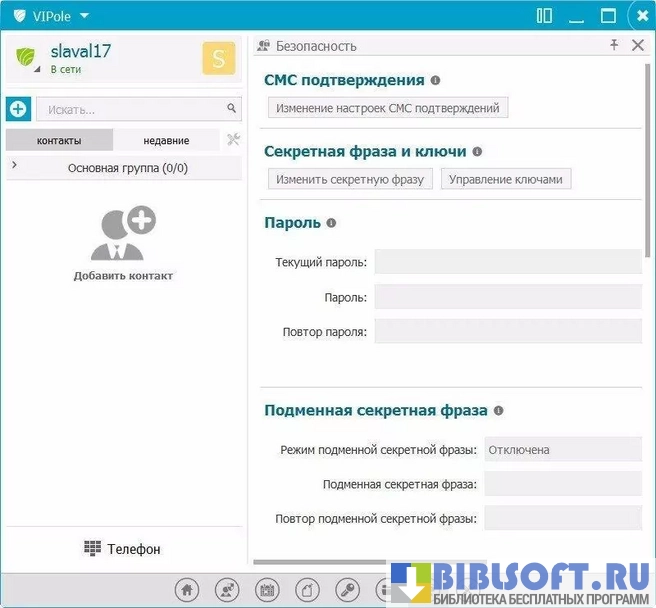656x608 pixels.
Task: Open the file icon in bottom toolbar
Action: point(308,589)
